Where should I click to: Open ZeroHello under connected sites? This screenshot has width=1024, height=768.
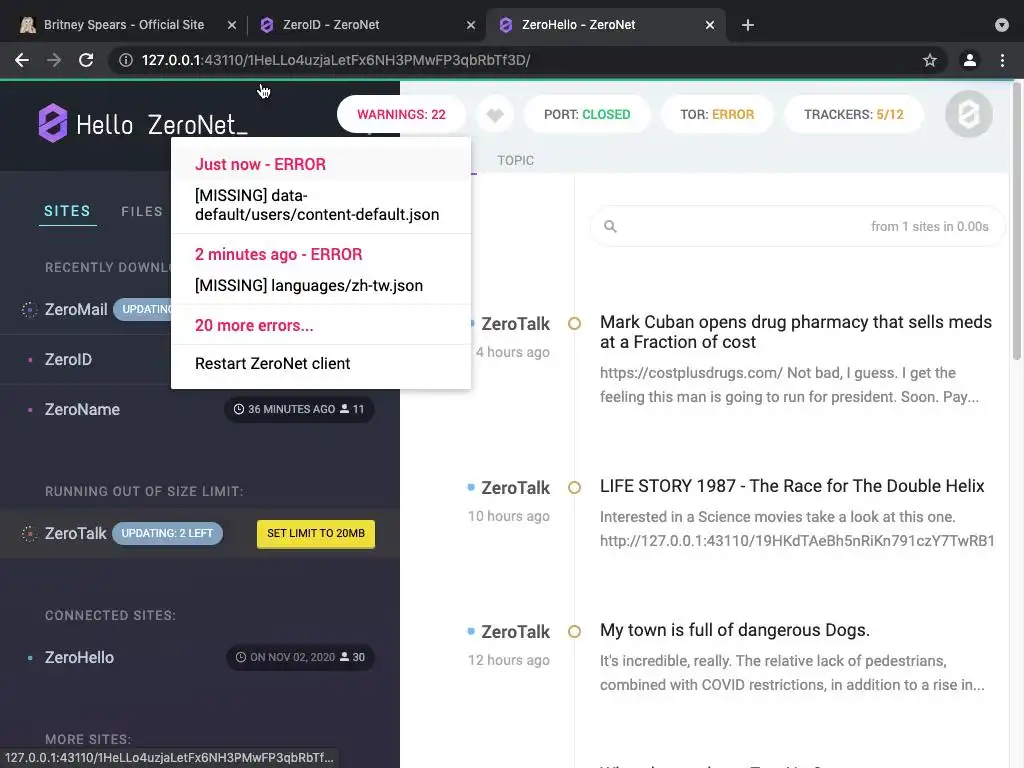(x=79, y=658)
